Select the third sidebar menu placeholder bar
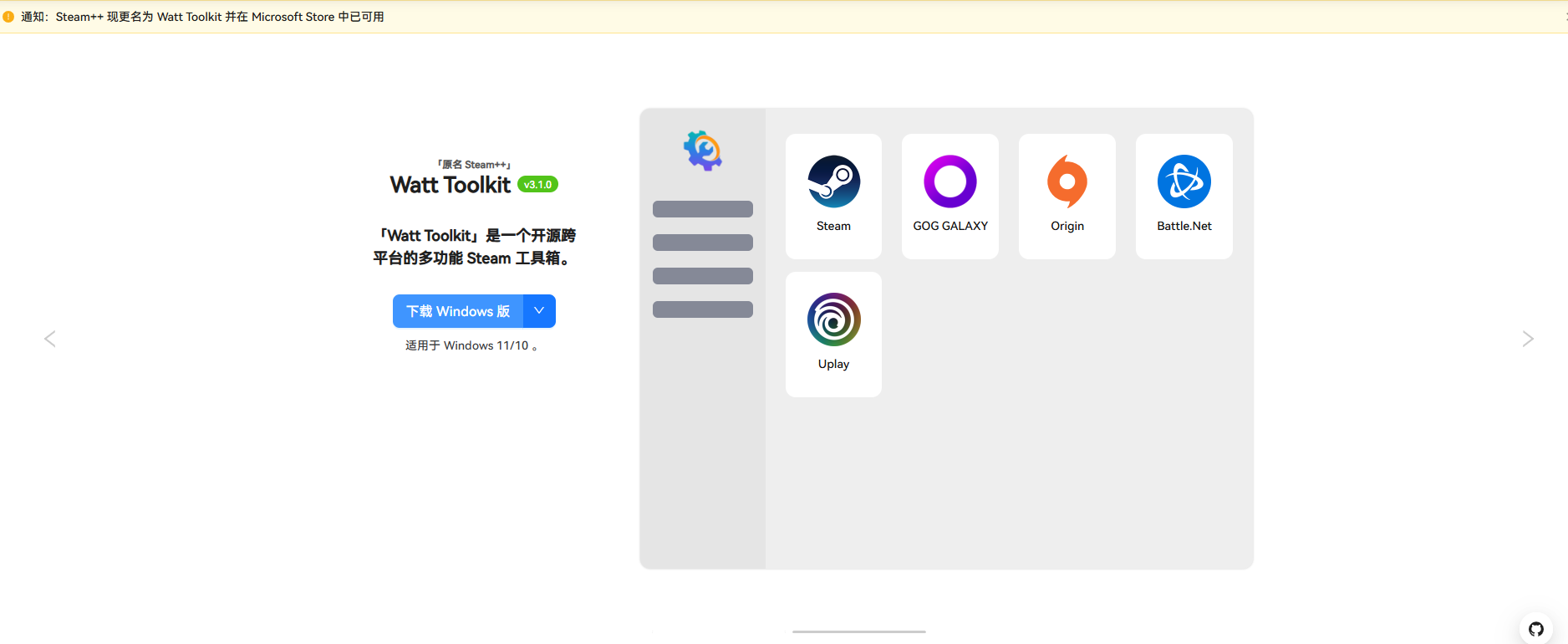The image size is (1568, 644). point(702,276)
